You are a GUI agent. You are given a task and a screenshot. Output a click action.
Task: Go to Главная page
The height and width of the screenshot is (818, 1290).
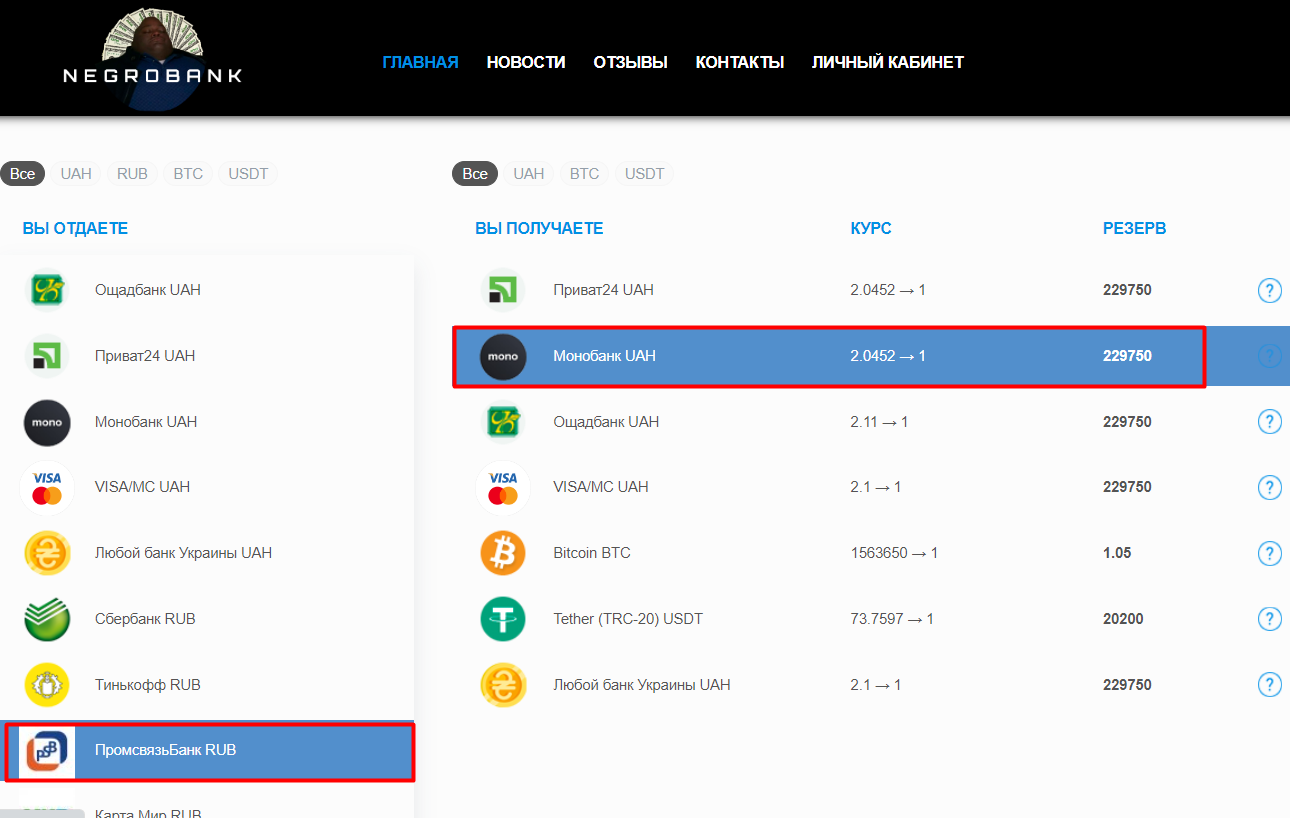point(421,62)
